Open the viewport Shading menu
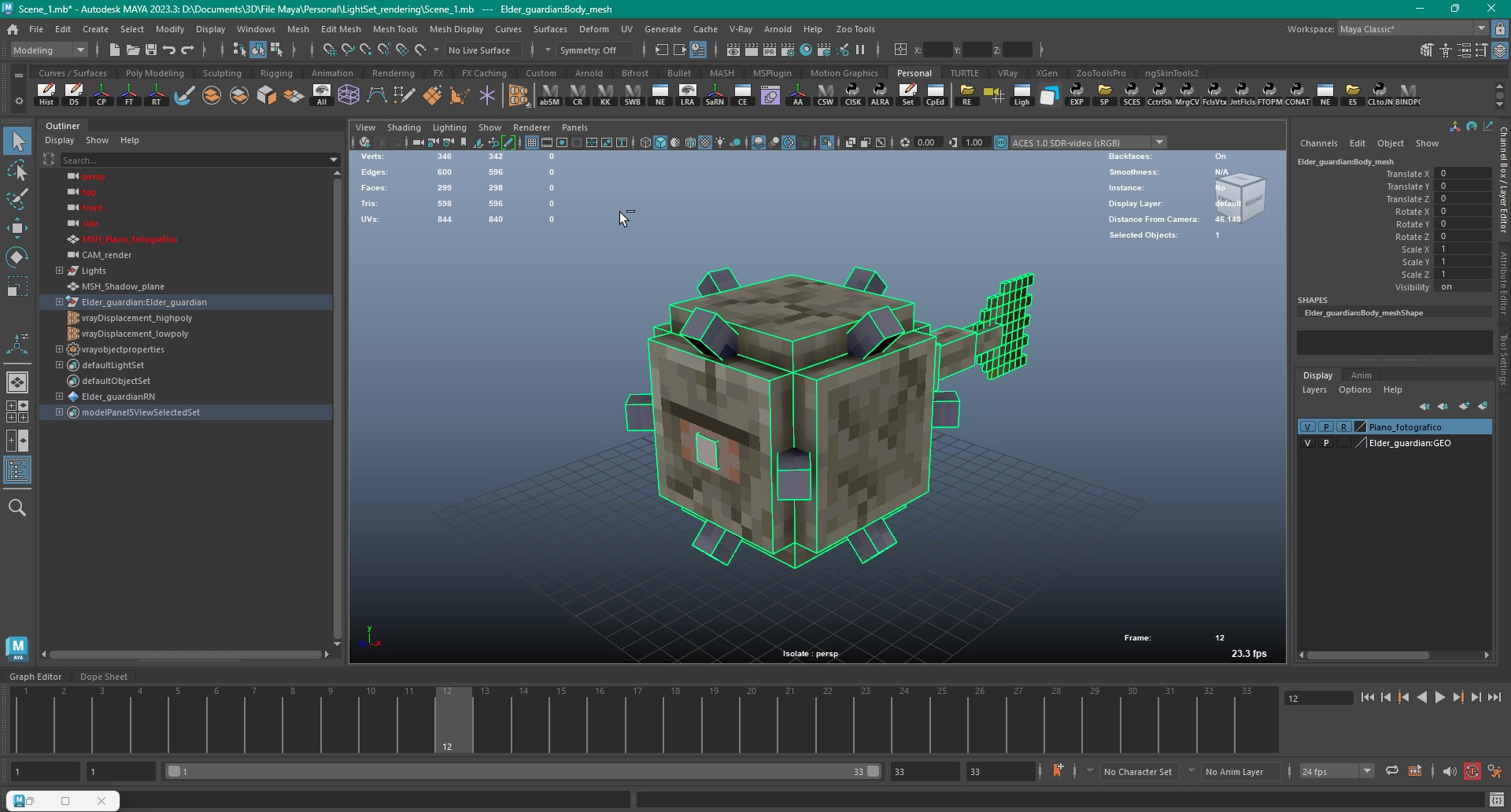1511x812 pixels. click(404, 127)
